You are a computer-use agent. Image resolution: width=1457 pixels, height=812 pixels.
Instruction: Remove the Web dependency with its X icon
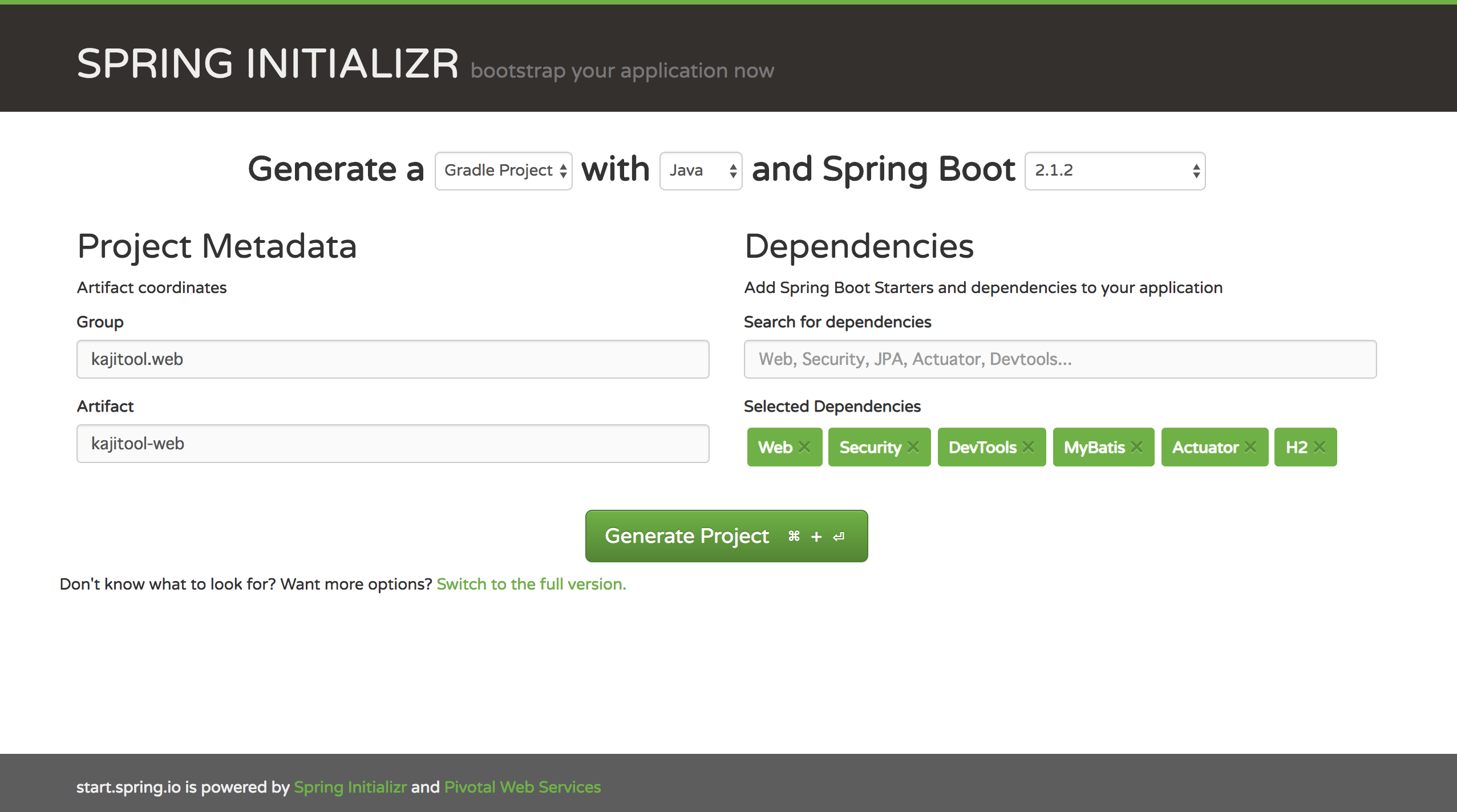(x=804, y=447)
